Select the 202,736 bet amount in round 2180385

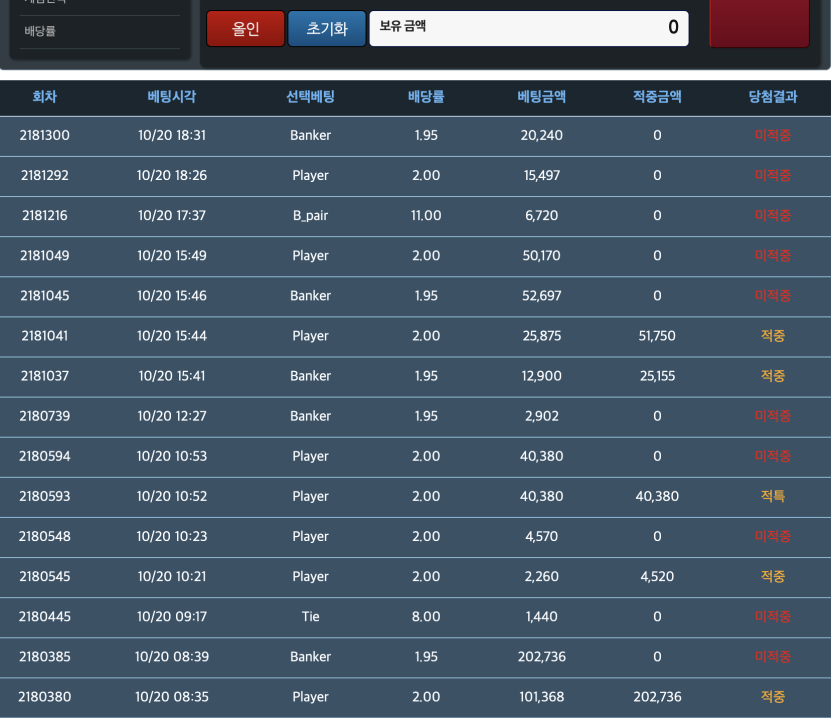pyautogui.click(x=542, y=657)
